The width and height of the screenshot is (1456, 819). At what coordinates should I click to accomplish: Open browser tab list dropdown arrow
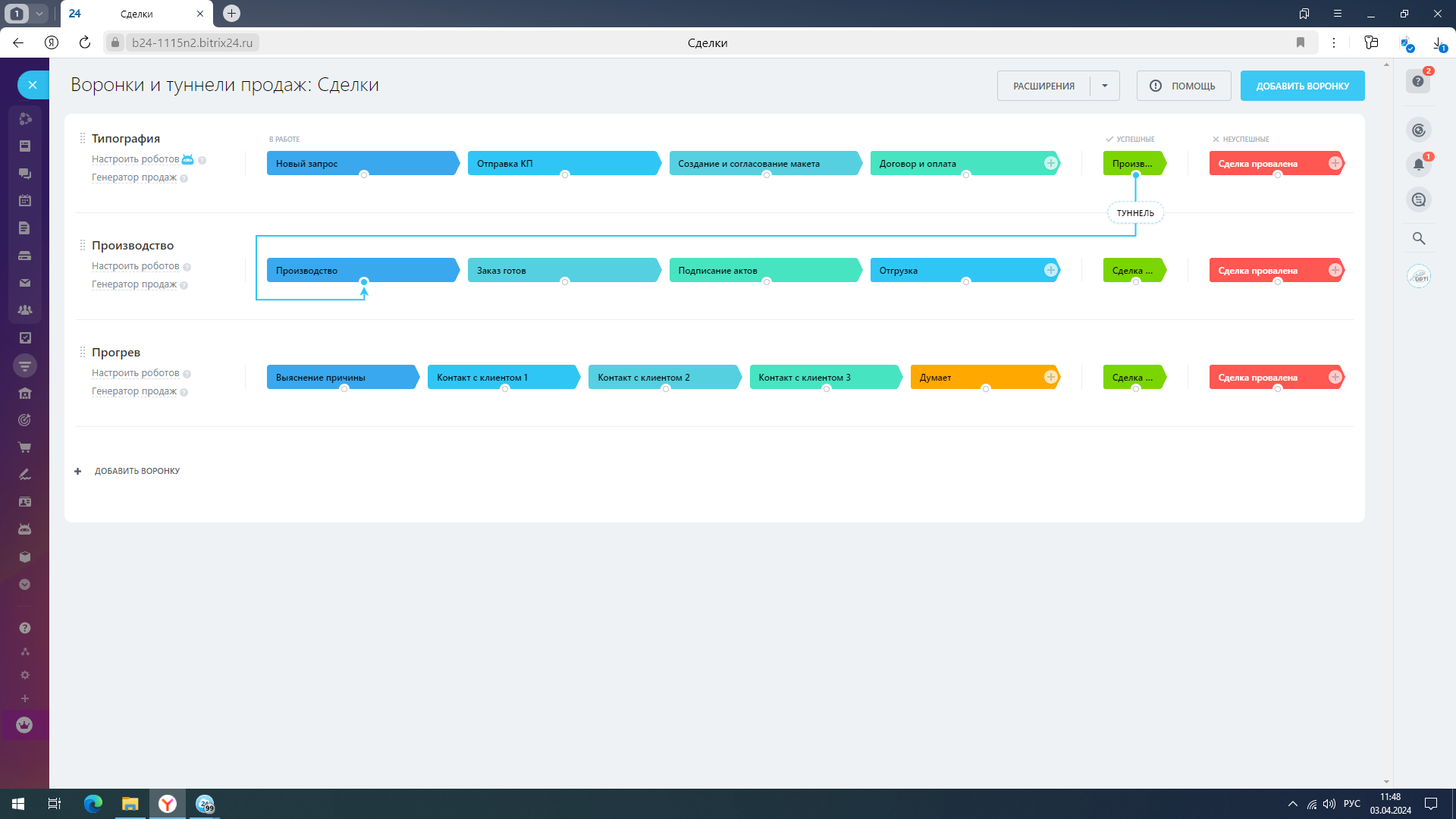pos(39,14)
